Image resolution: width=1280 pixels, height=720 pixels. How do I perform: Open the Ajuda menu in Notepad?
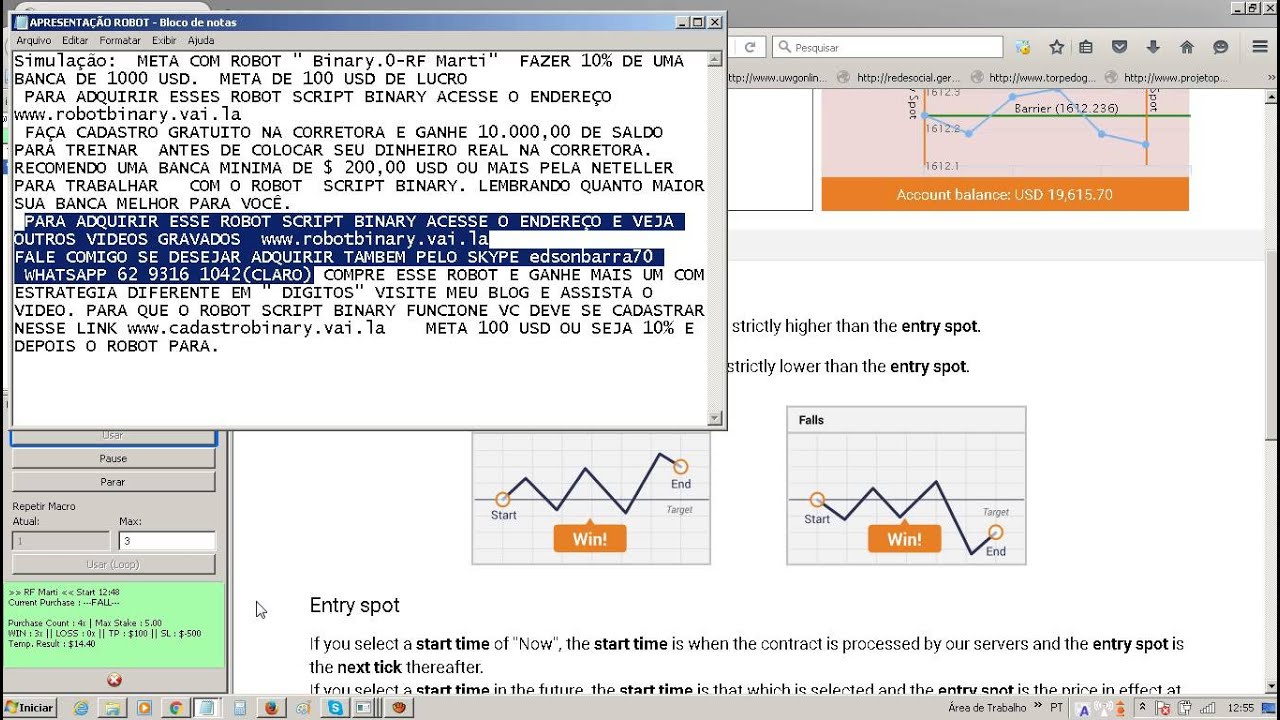pyautogui.click(x=201, y=40)
